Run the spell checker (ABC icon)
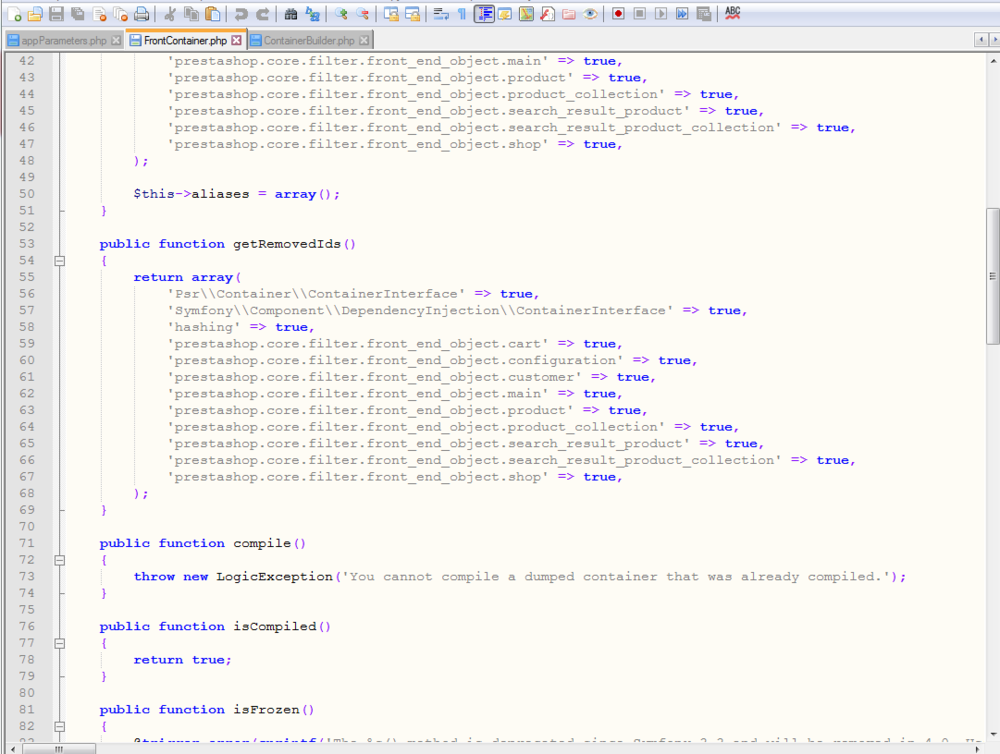1000x754 pixels. point(733,12)
